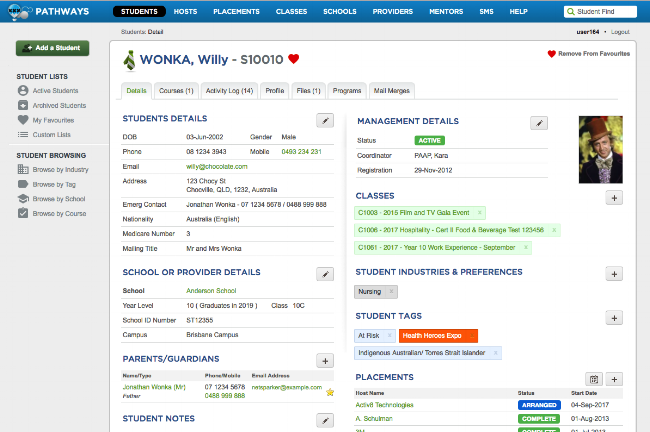Image resolution: width=650 pixels, height=432 pixels.
Task: Add a student tag plus button
Action: point(614,318)
